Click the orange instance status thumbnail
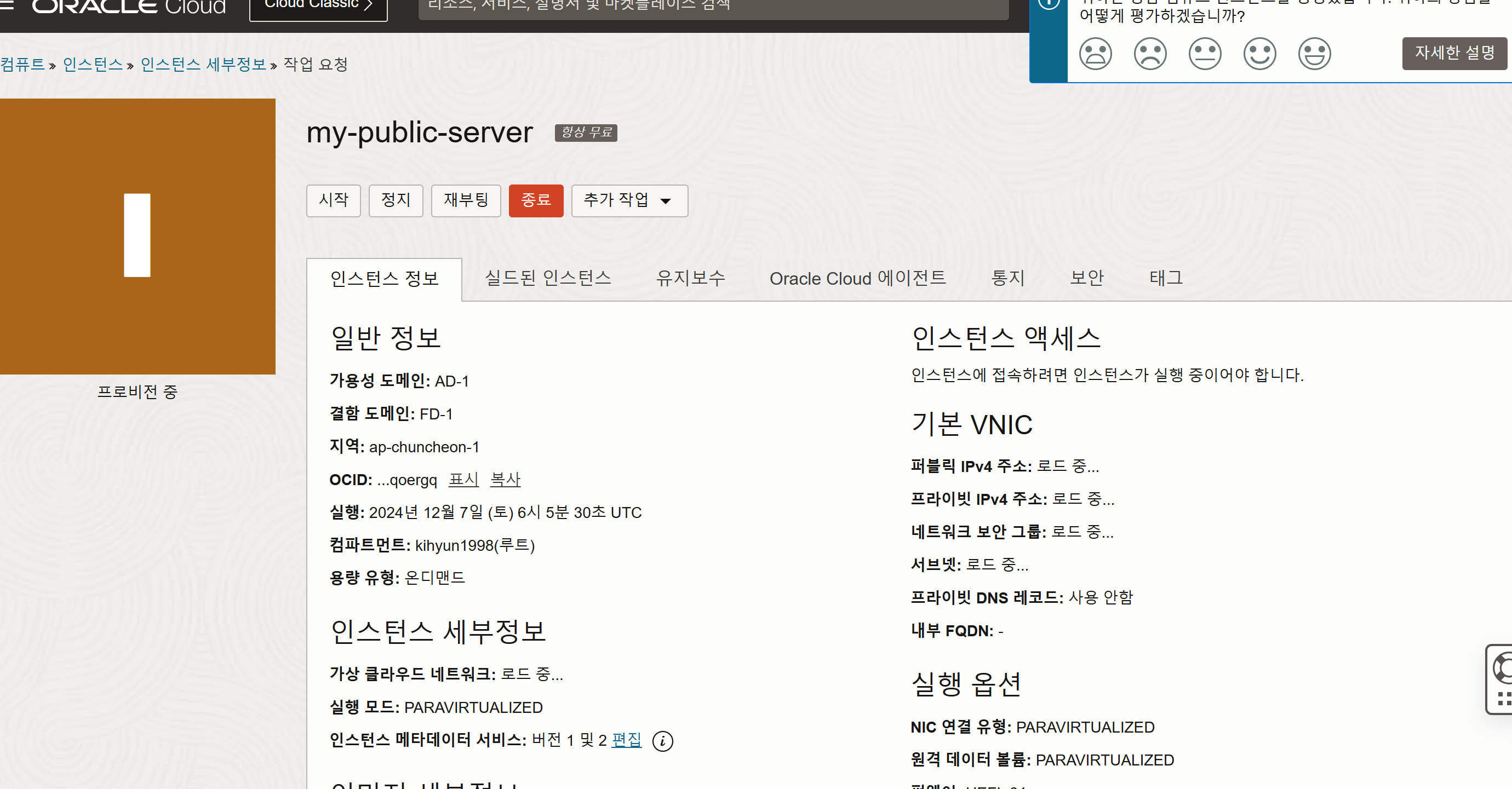Viewport: 1512px width, 789px height. tap(138, 237)
